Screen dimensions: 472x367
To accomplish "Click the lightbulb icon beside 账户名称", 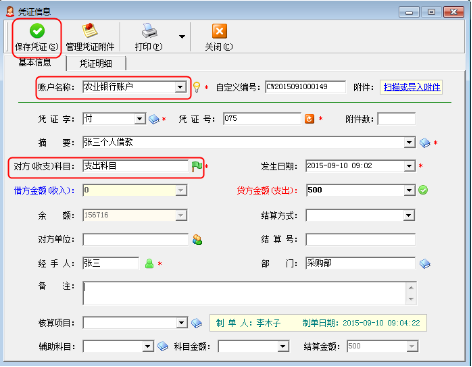I will [197, 87].
